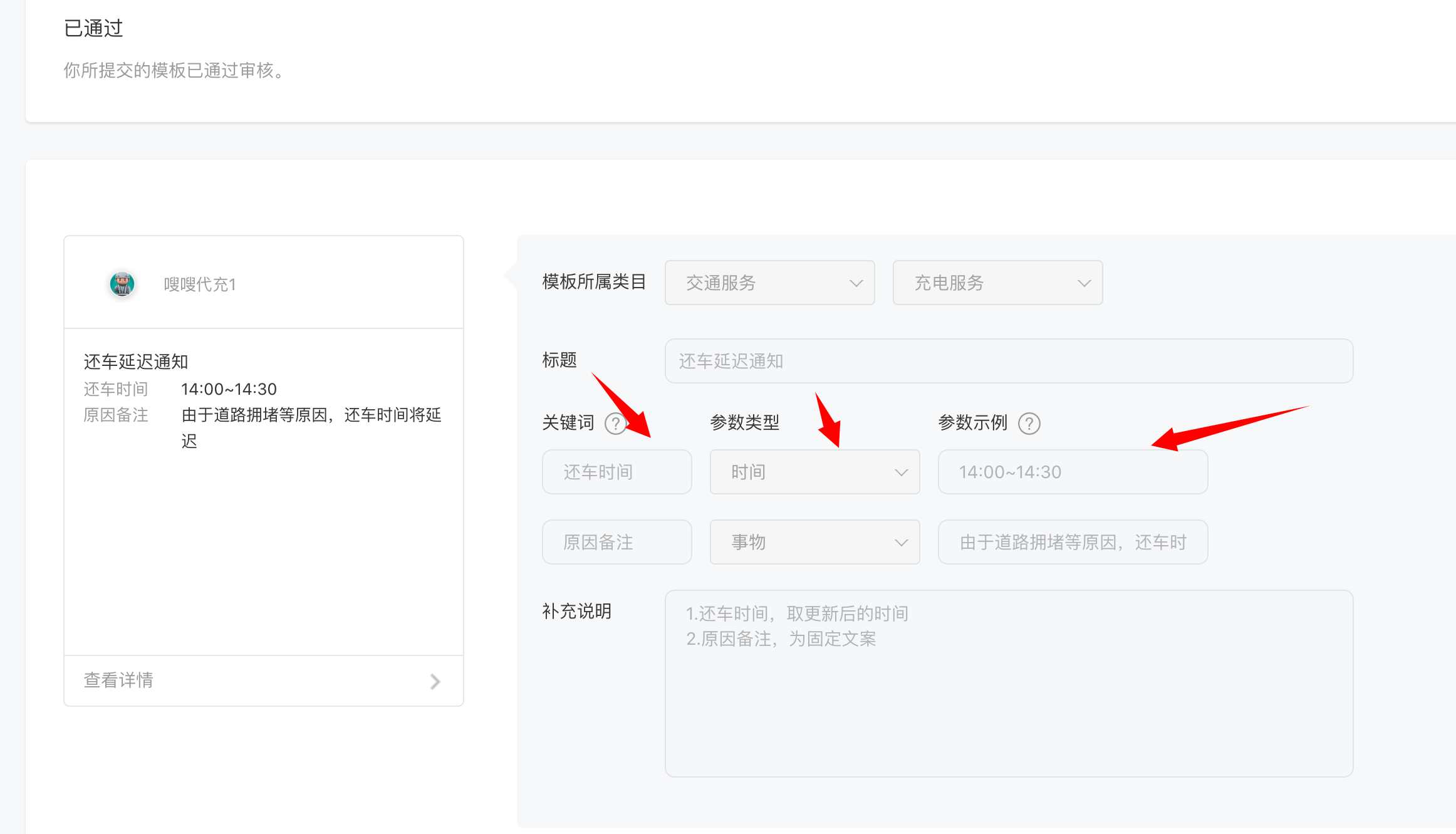Open 查看详情 in the preview card
1456x834 pixels.
(119, 680)
